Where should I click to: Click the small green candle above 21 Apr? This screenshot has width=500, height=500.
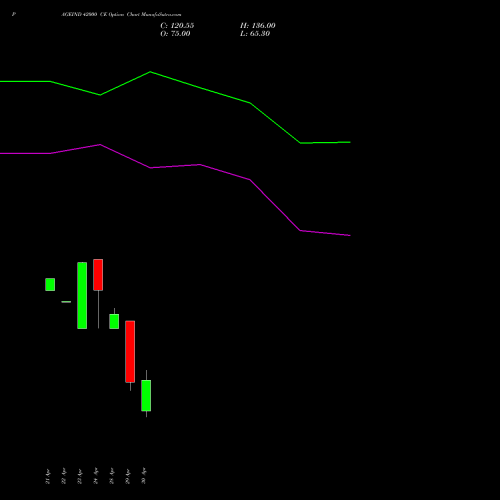point(50,284)
